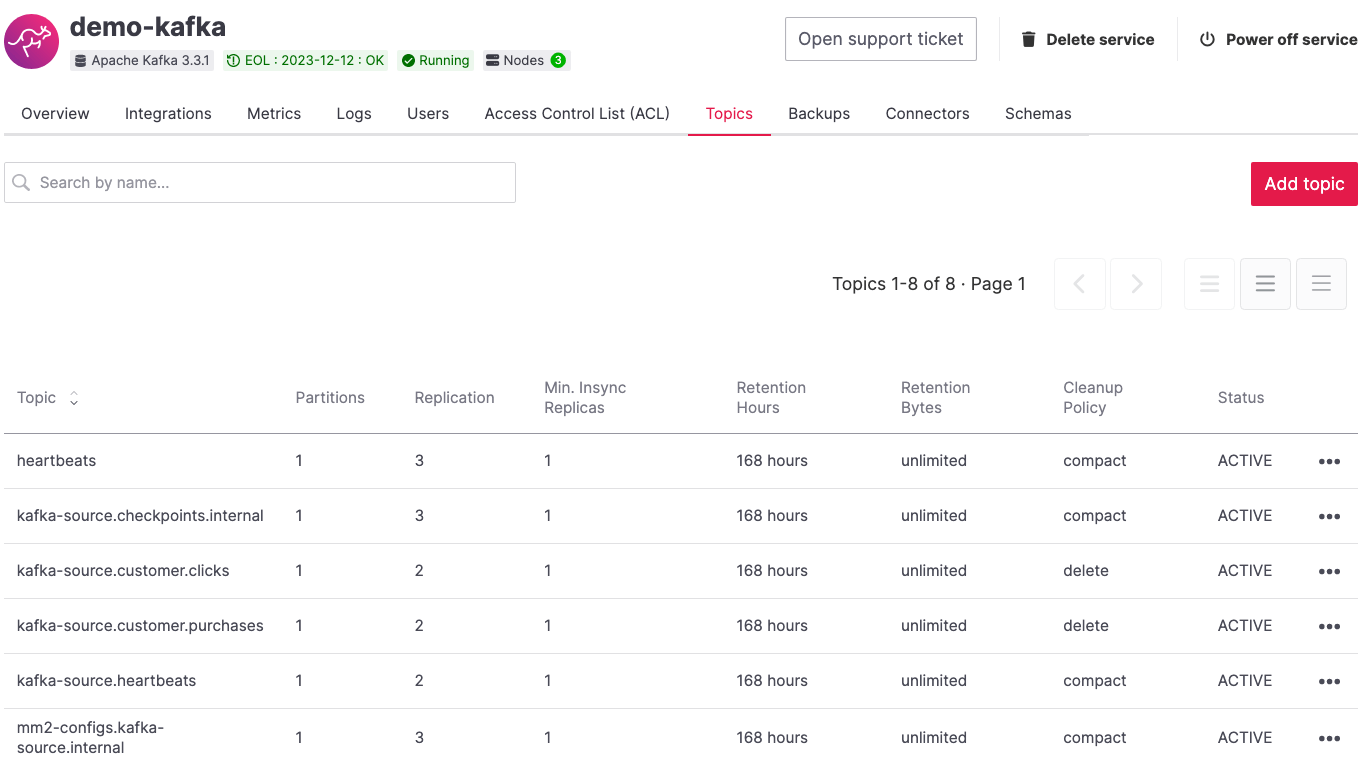Click the magnifier icon in the search box

(21, 182)
